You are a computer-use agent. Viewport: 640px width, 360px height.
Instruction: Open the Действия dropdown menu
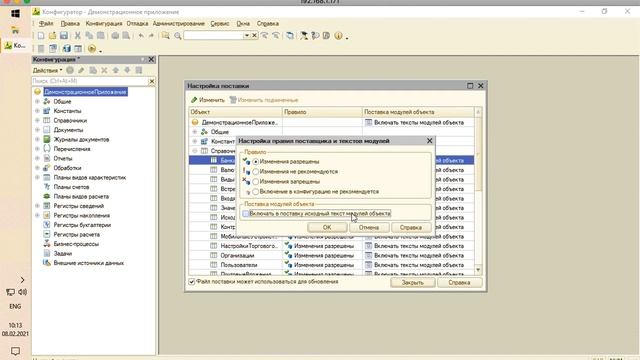(x=47, y=70)
